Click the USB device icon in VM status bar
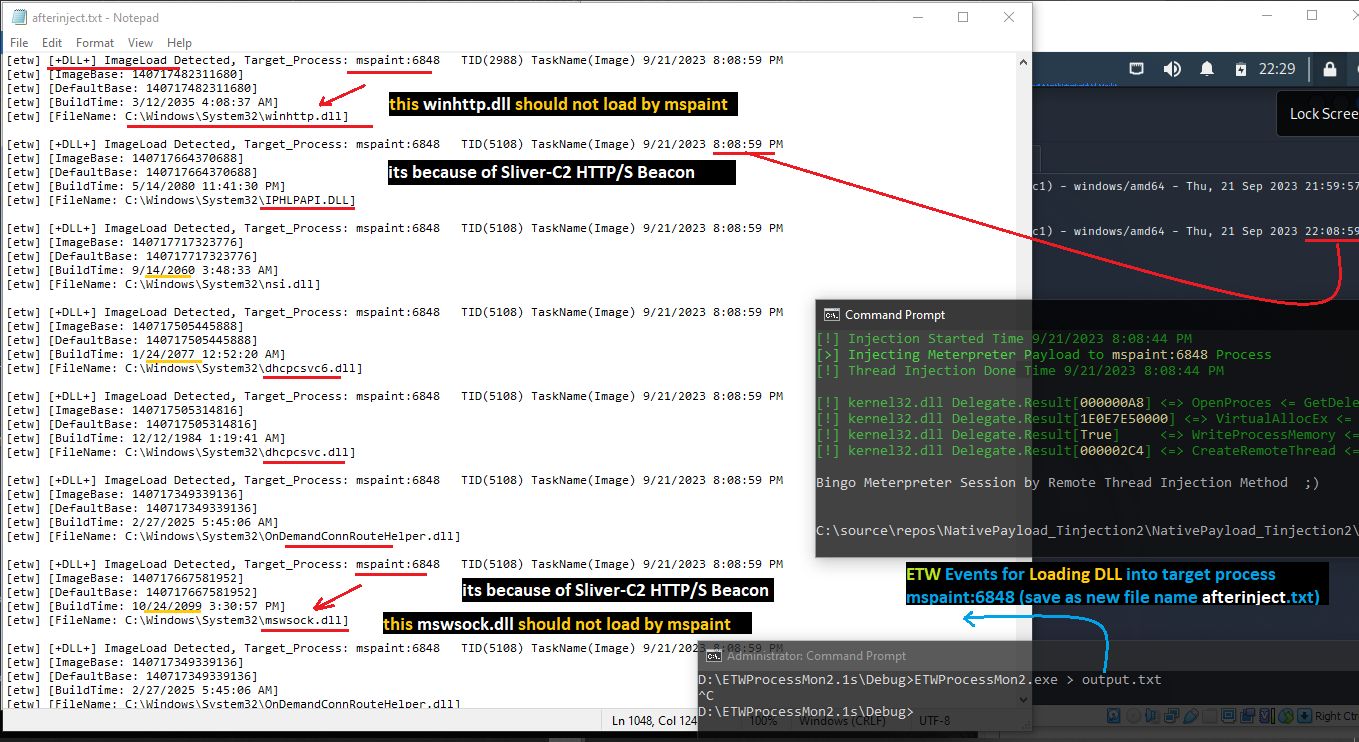This screenshot has width=1359, height=742. (x=1191, y=716)
